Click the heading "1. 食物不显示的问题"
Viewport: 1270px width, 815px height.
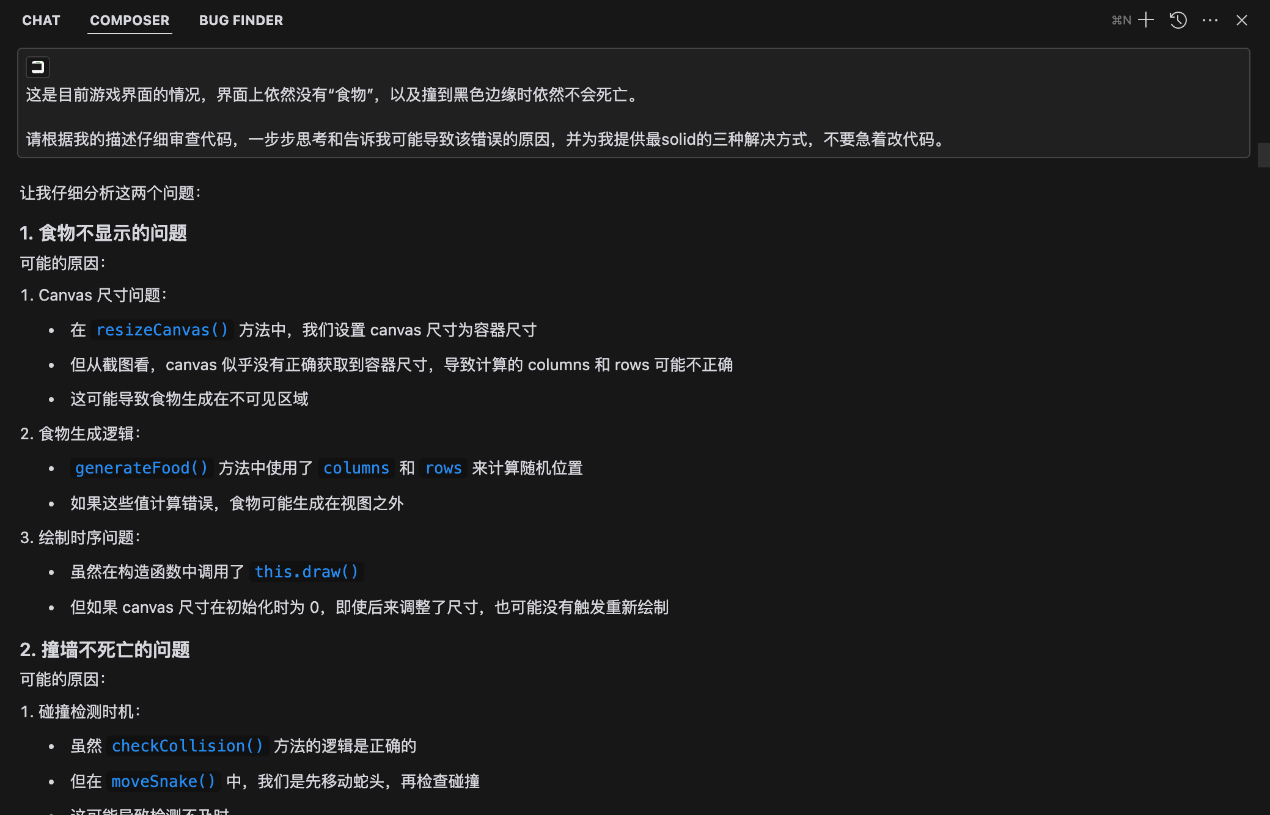[x=104, y=233]
